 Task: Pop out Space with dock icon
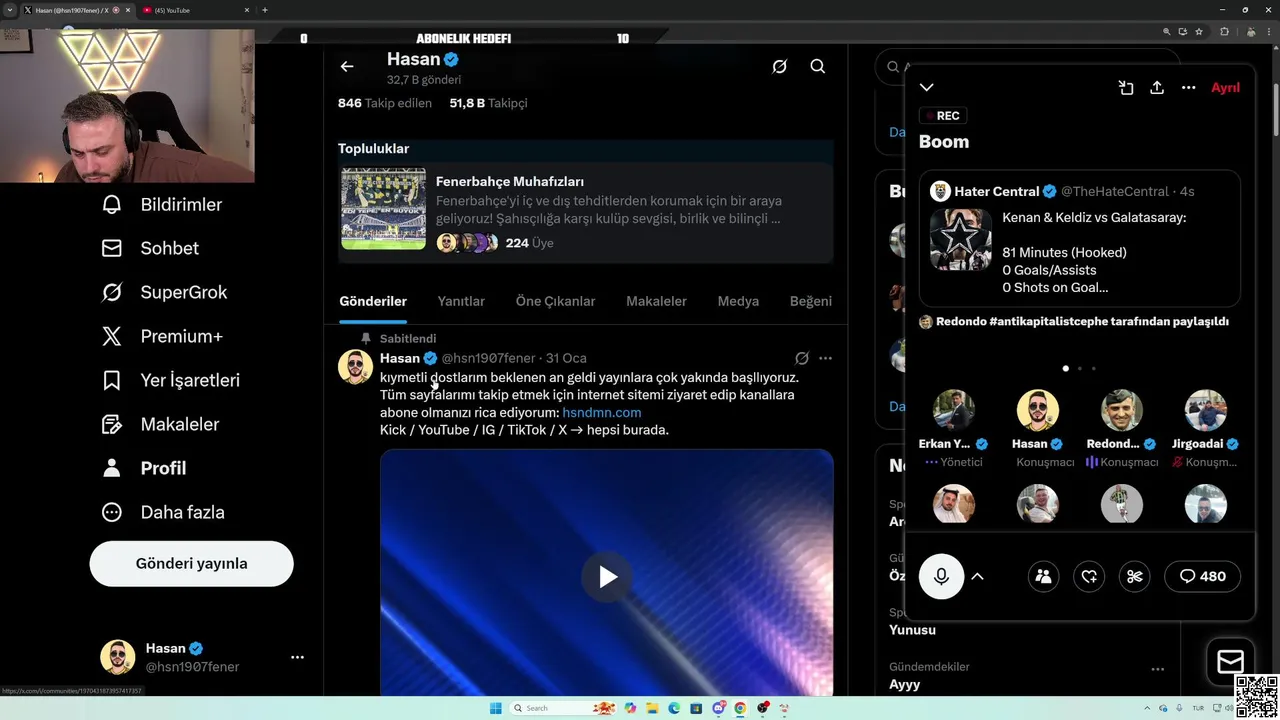(x=1126, y=88)
